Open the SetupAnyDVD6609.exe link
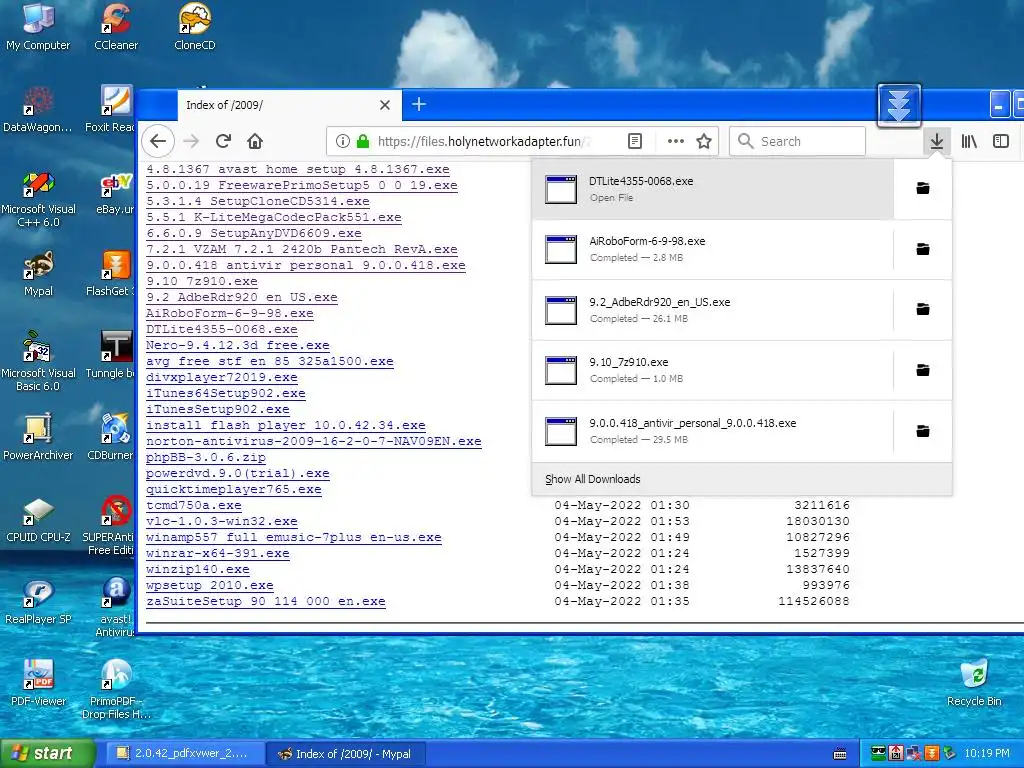Viewport: 1024px width, 768px height. (253, 233)
